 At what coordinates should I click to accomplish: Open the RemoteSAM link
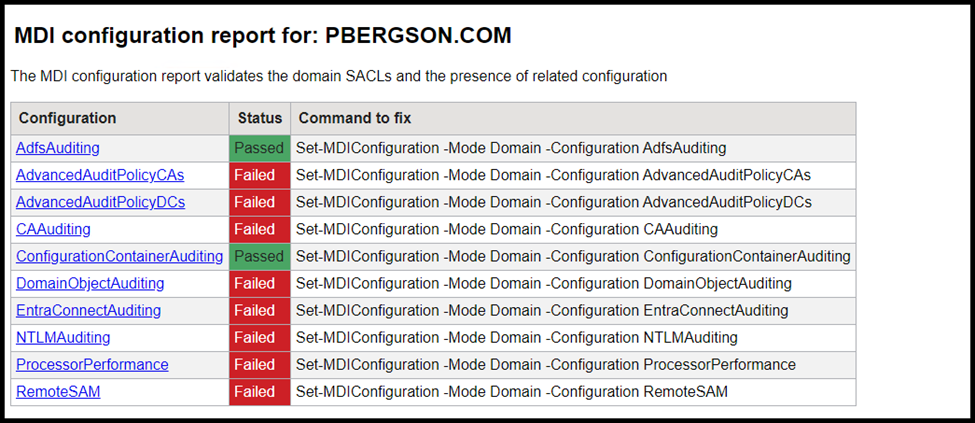coord(58,392)
